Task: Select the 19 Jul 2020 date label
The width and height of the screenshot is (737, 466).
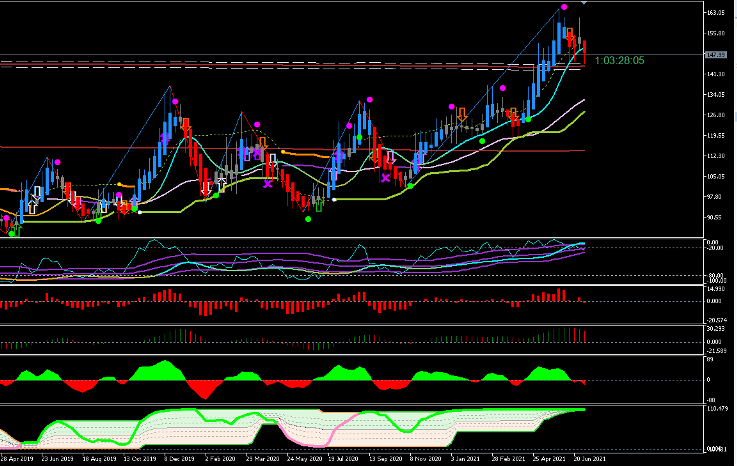Action: click(x=341, y=457)
